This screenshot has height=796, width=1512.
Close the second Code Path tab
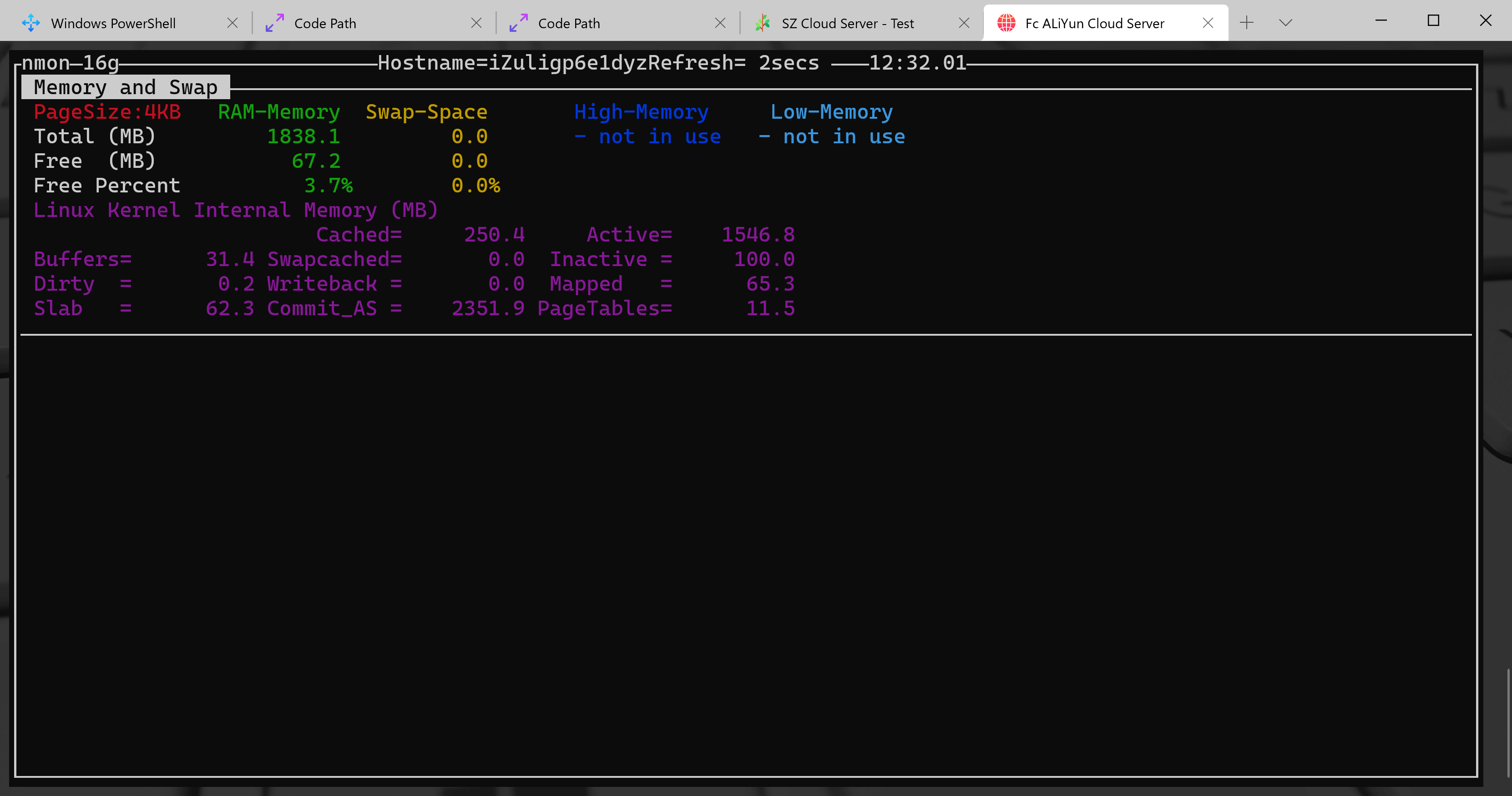tap(720, 23)
